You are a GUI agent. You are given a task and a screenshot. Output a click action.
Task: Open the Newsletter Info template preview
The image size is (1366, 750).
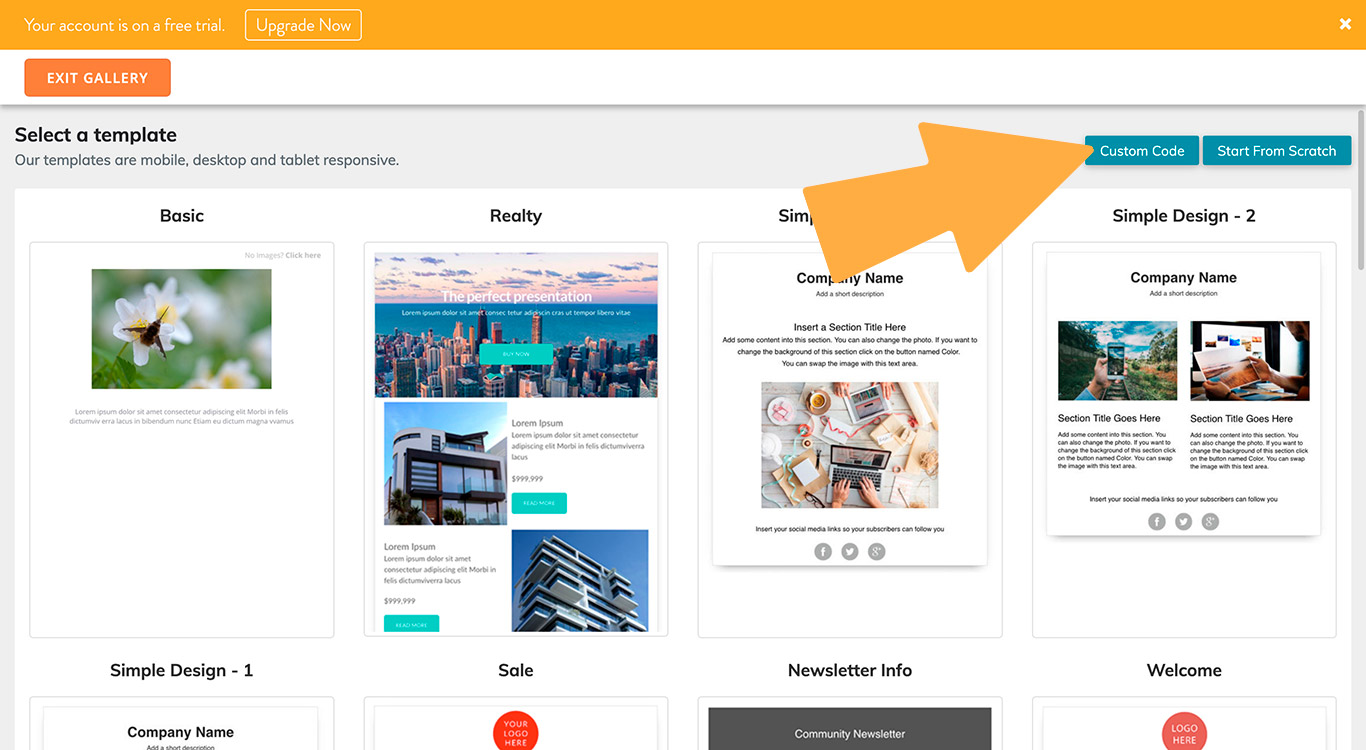(850, 723)
